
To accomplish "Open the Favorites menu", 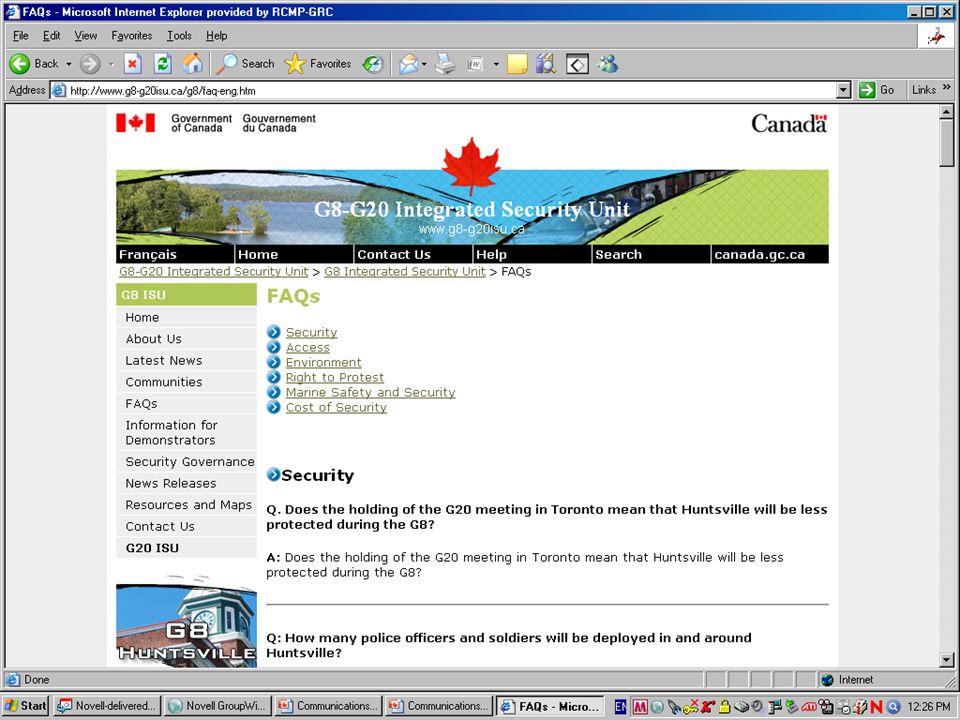I will [132, 36].
